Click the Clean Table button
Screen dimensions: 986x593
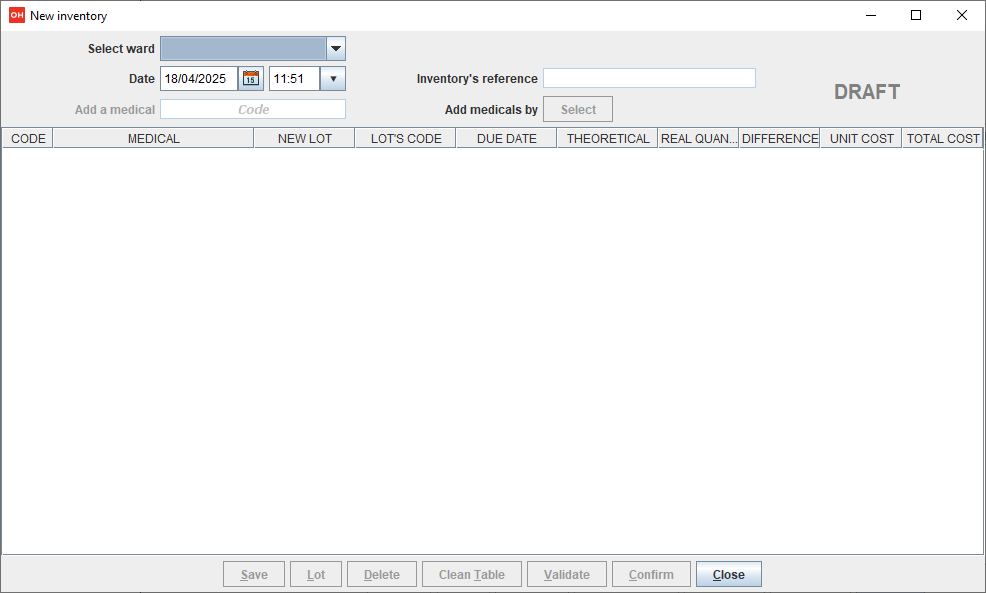(x=472, y=575)
